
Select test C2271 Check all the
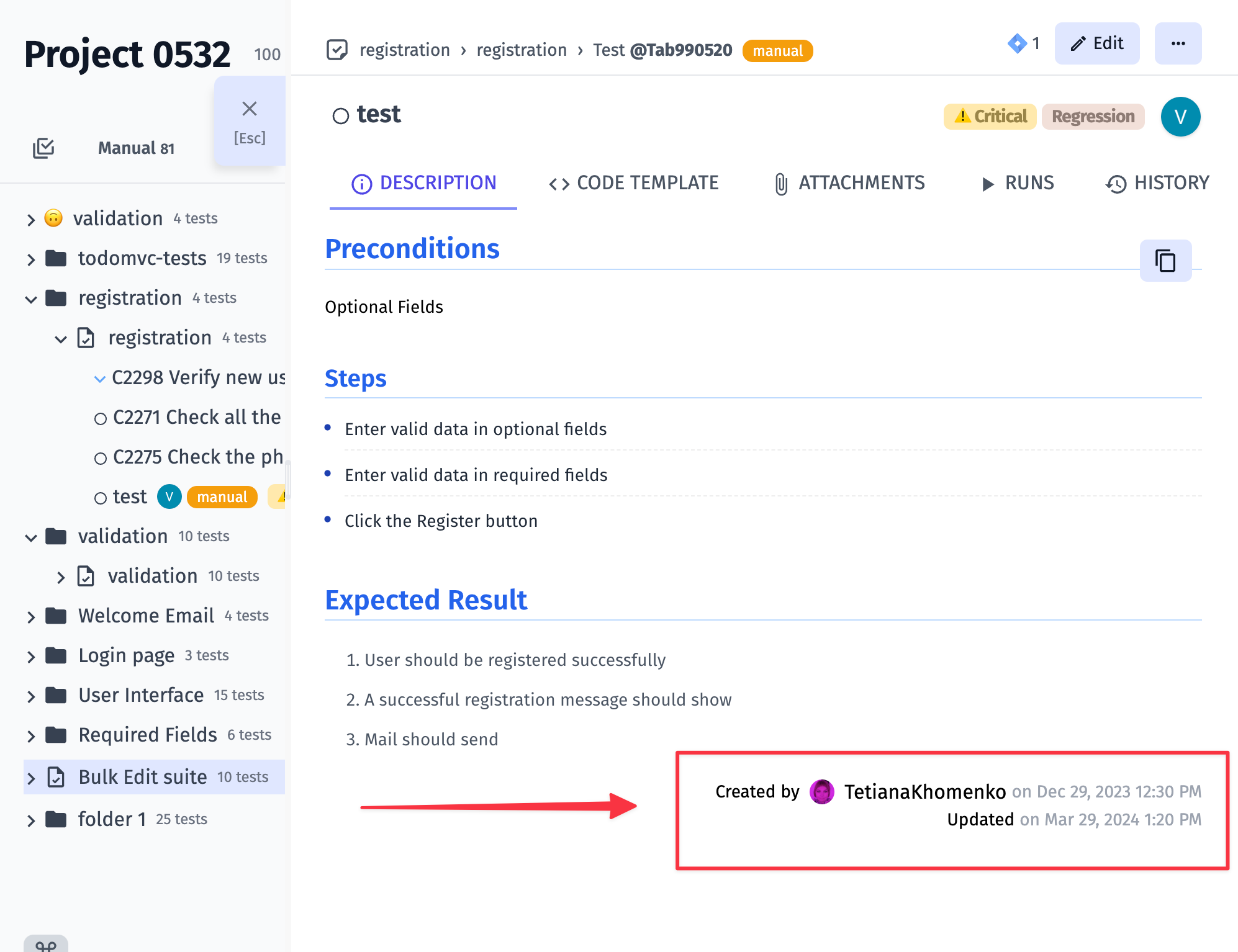click(x=197, y=417)
